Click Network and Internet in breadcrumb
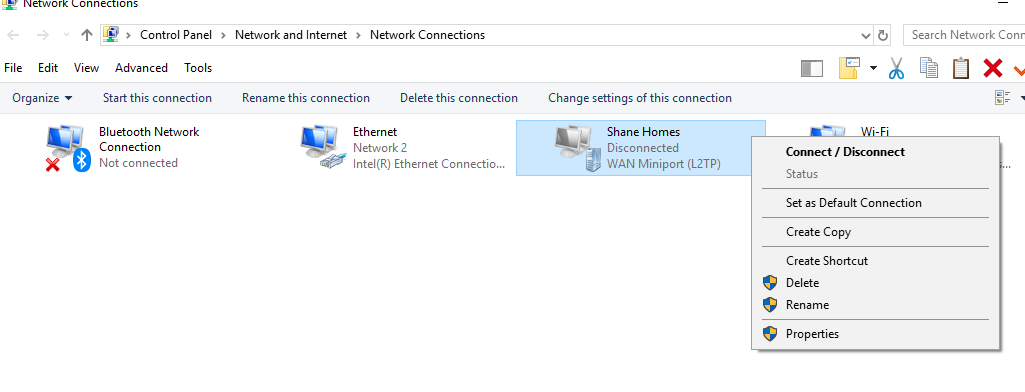This screenshot has width=1025, height=392. coord(291,35)
